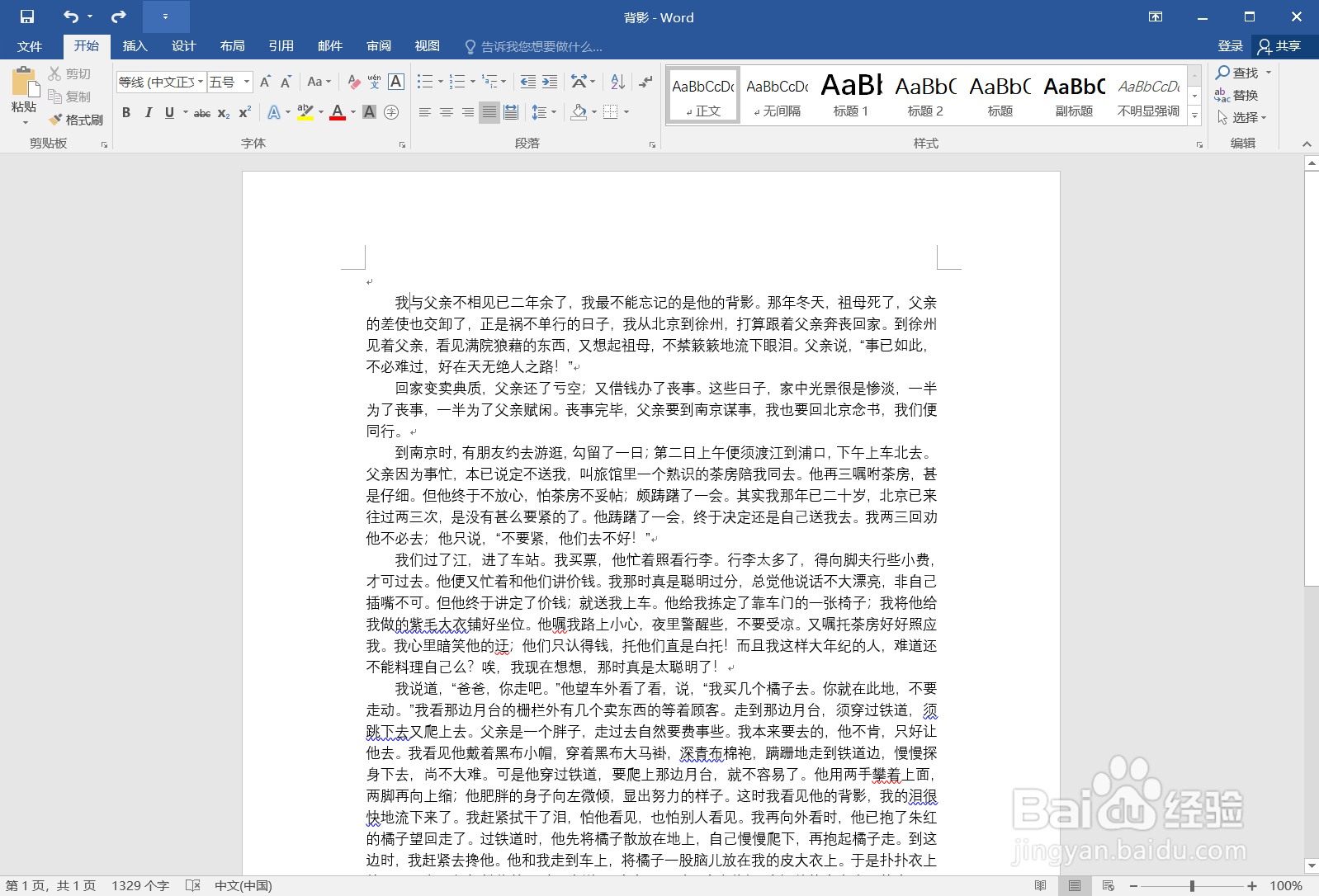The width and height of the screenshot is (1319, 896).
Task: Align text right
Action: (x=468, y=112)
